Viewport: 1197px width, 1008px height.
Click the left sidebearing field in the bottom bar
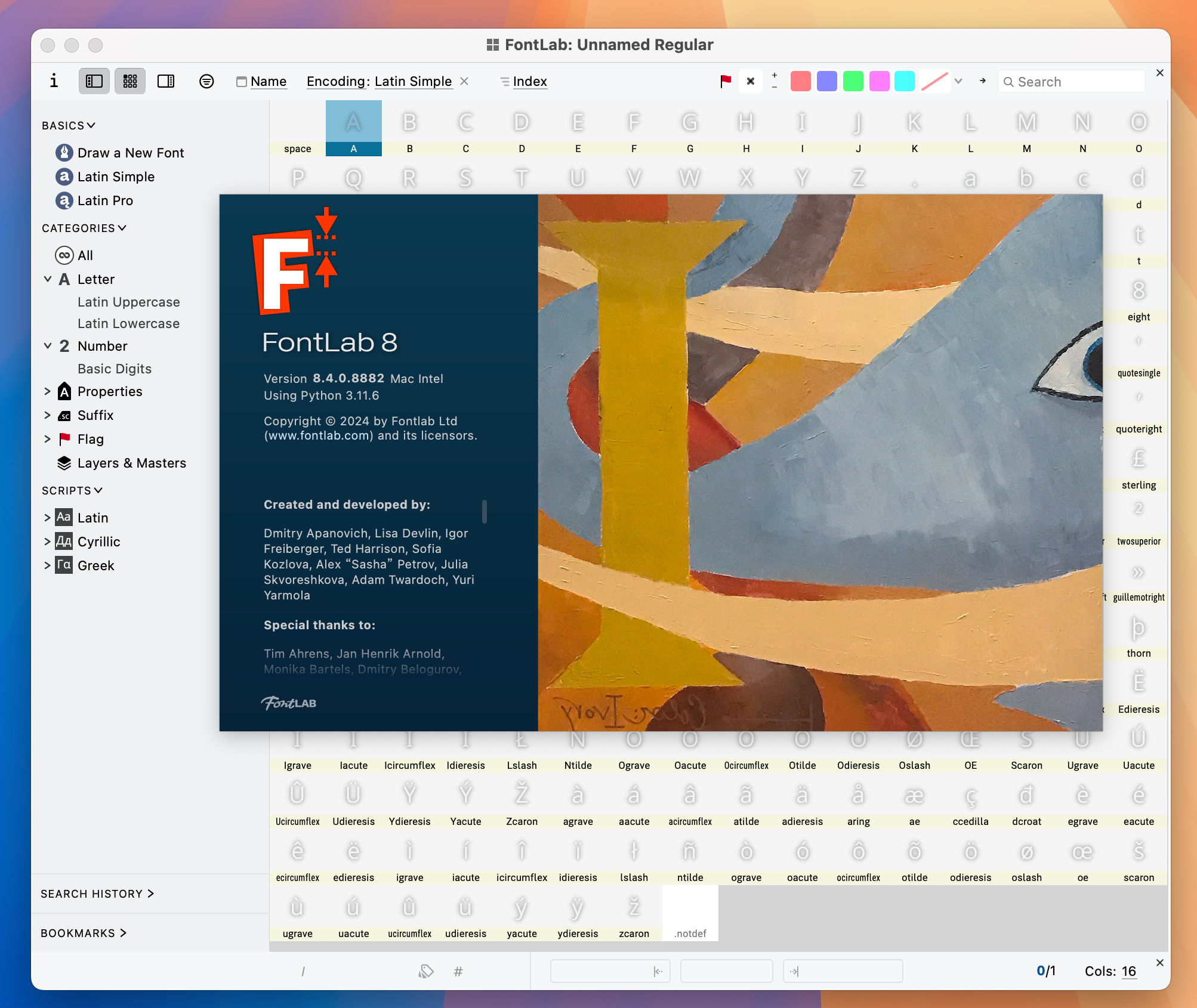(x=610, y=971)
